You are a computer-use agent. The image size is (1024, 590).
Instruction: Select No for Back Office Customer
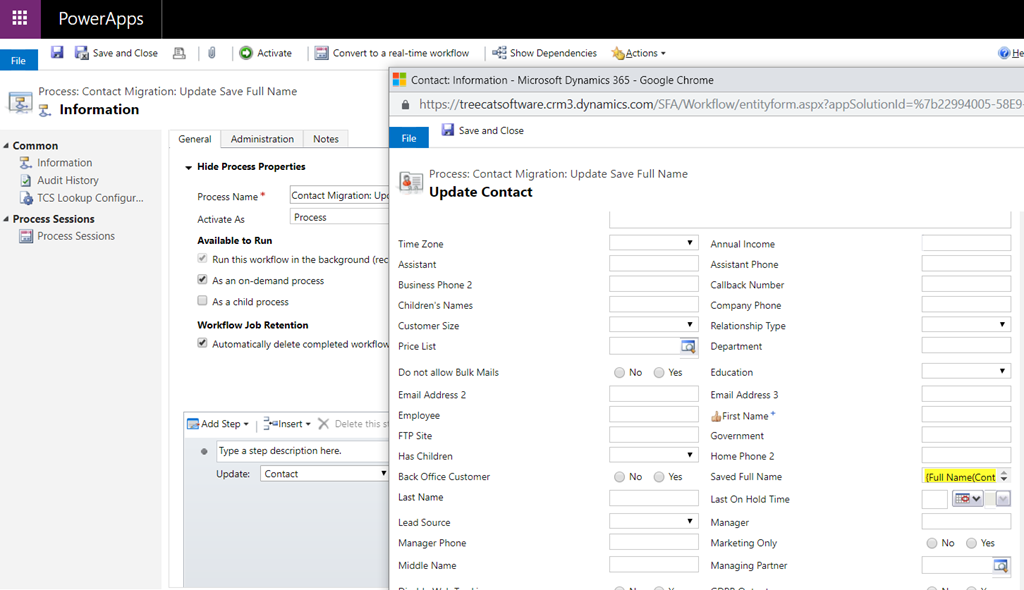(x=619, y=477)
